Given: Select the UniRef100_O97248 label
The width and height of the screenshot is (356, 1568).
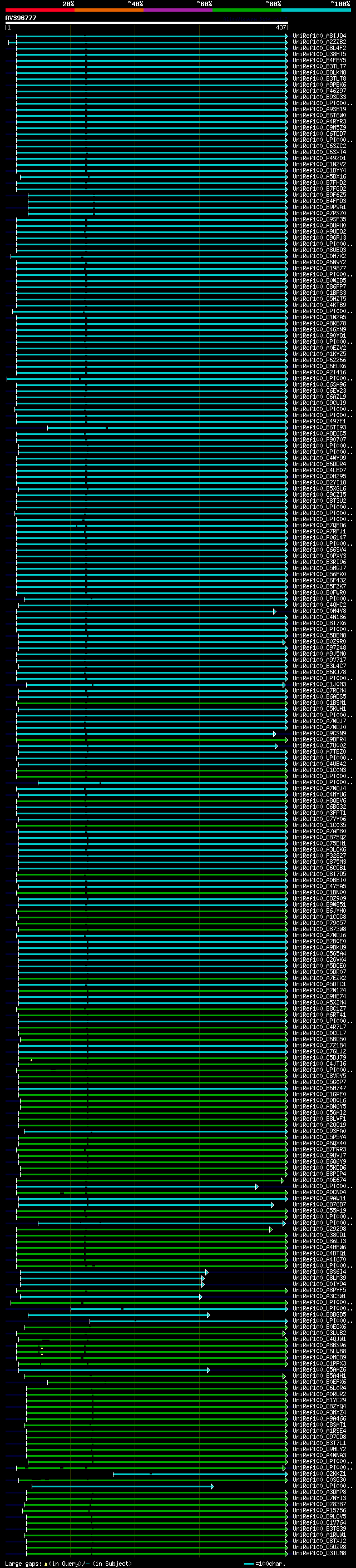Looking at the screenshot, I should pos(319,647).
